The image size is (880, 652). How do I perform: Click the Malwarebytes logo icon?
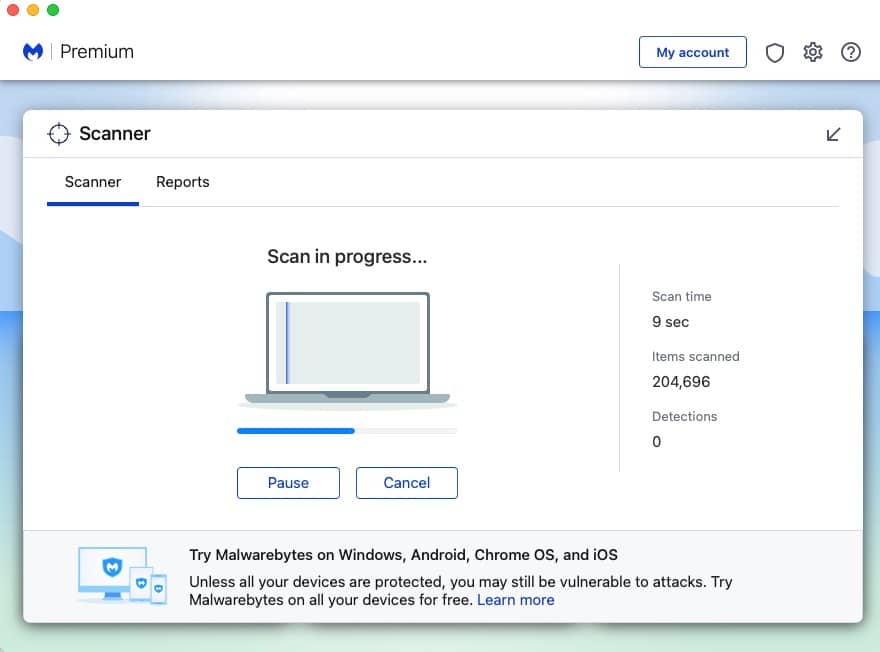click(x=33, y=52)
